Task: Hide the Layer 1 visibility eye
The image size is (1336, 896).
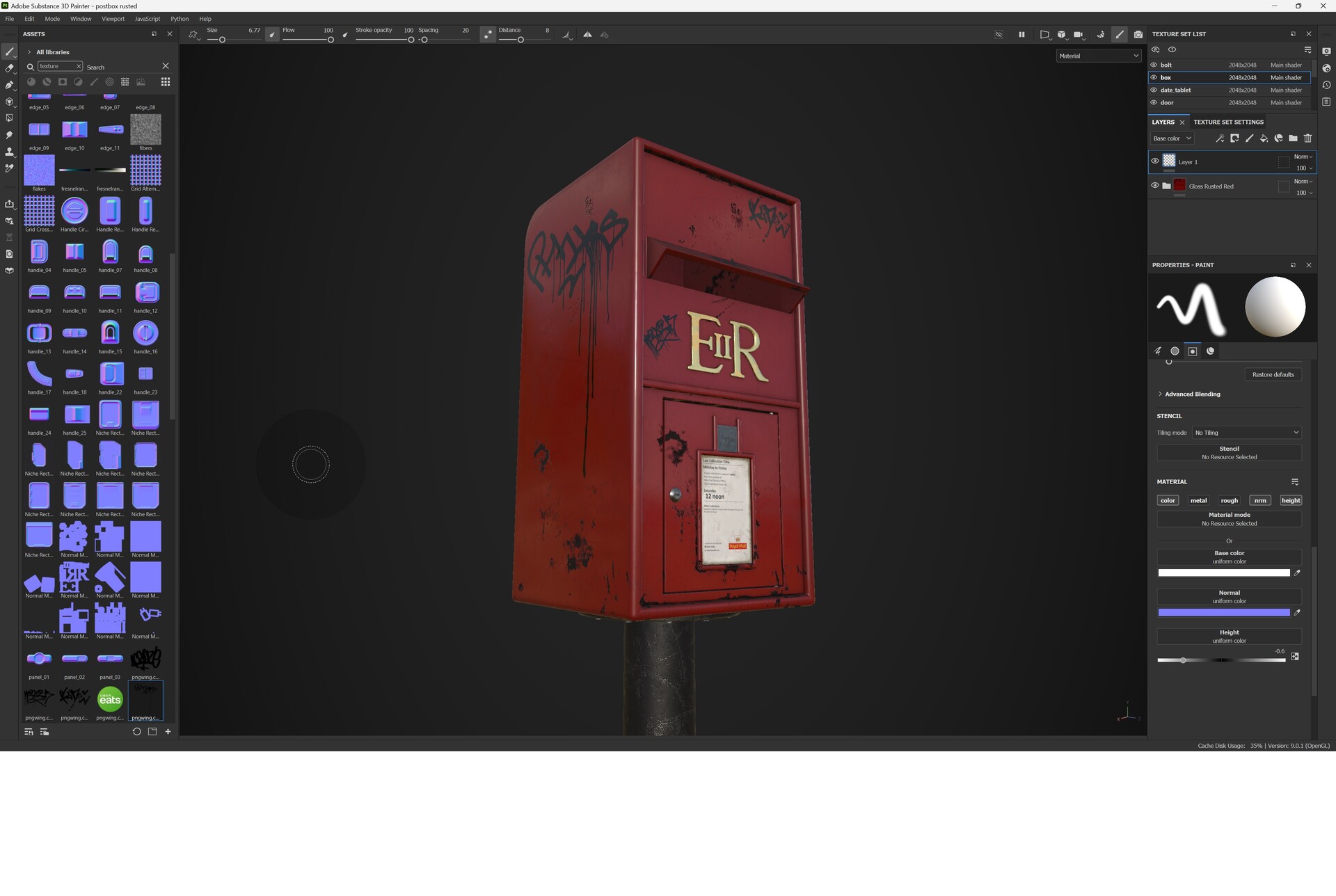Action: (1155, 161)
